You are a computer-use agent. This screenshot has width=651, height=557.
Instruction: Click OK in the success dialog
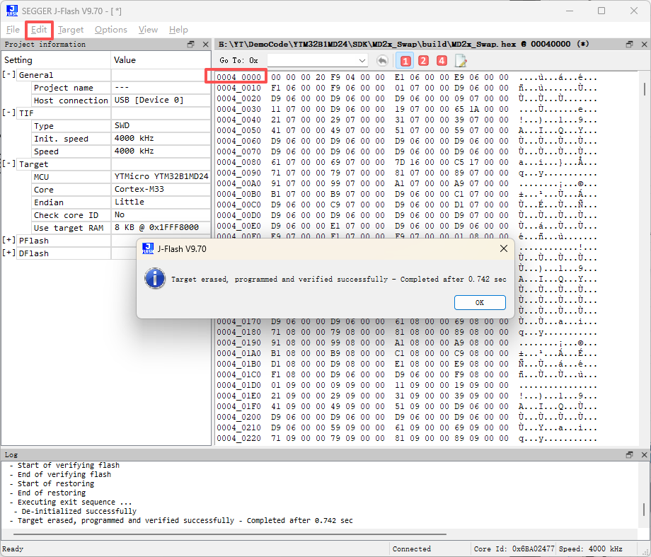[x=480, y=302]
